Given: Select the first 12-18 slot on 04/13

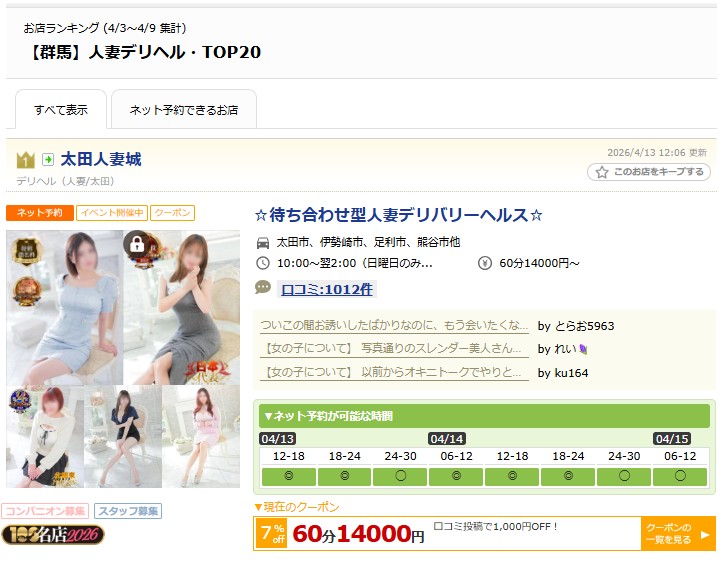Looking at the screenshot, I should pyautogui.click(x=288, y=476).
